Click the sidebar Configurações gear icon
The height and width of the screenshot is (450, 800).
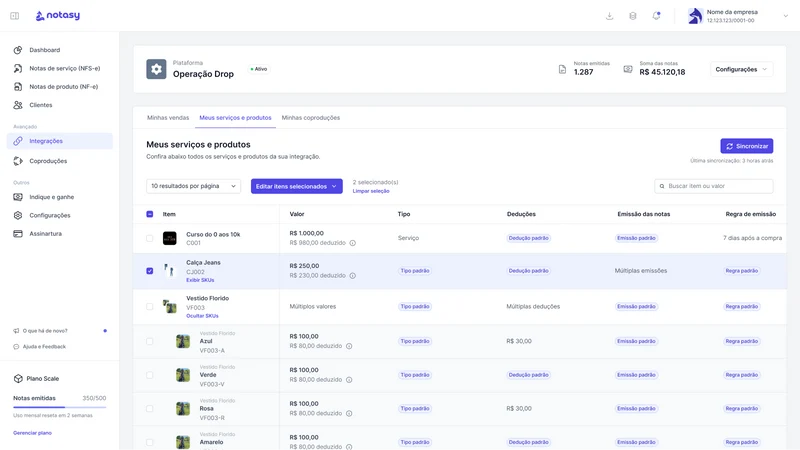coord(18,215)
